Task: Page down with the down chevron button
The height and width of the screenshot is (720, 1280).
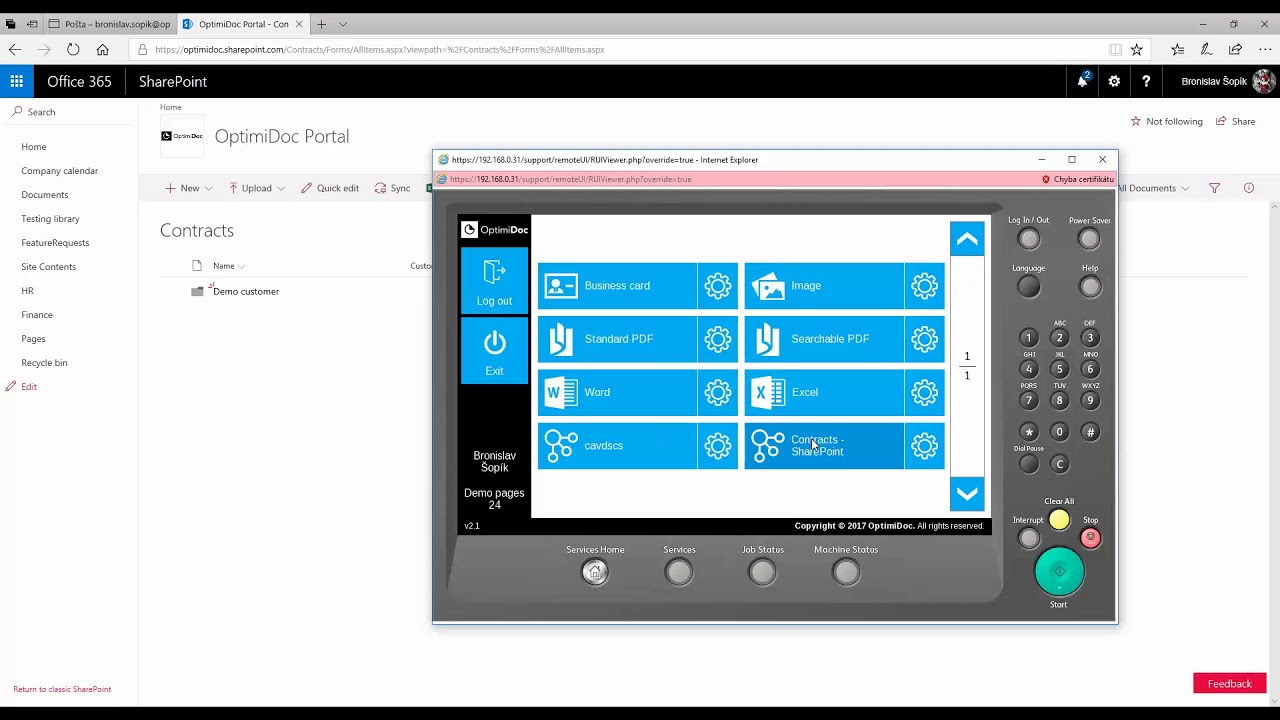Action: (967, 494)
